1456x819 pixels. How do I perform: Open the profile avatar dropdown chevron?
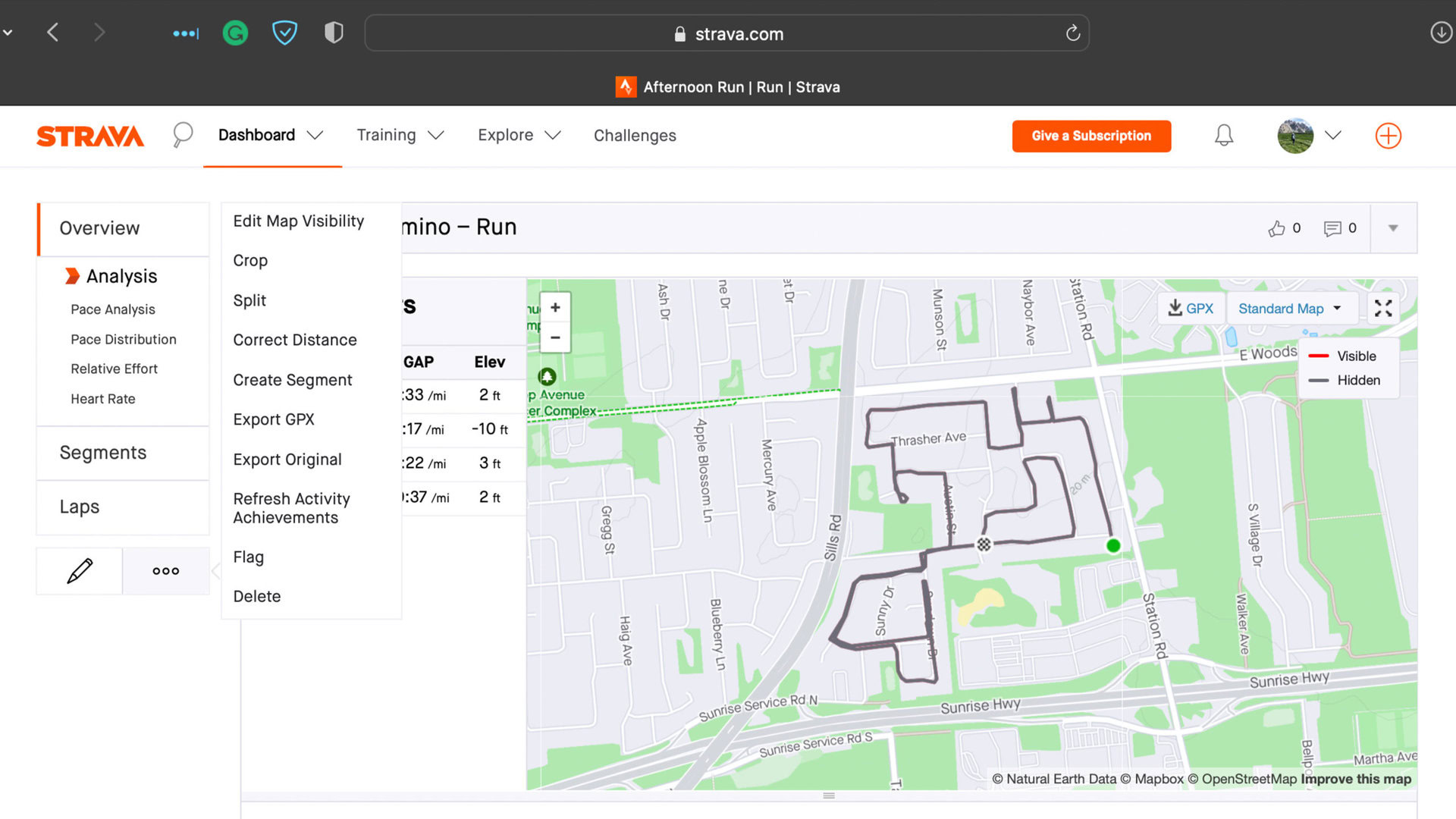coord(1332,135)
